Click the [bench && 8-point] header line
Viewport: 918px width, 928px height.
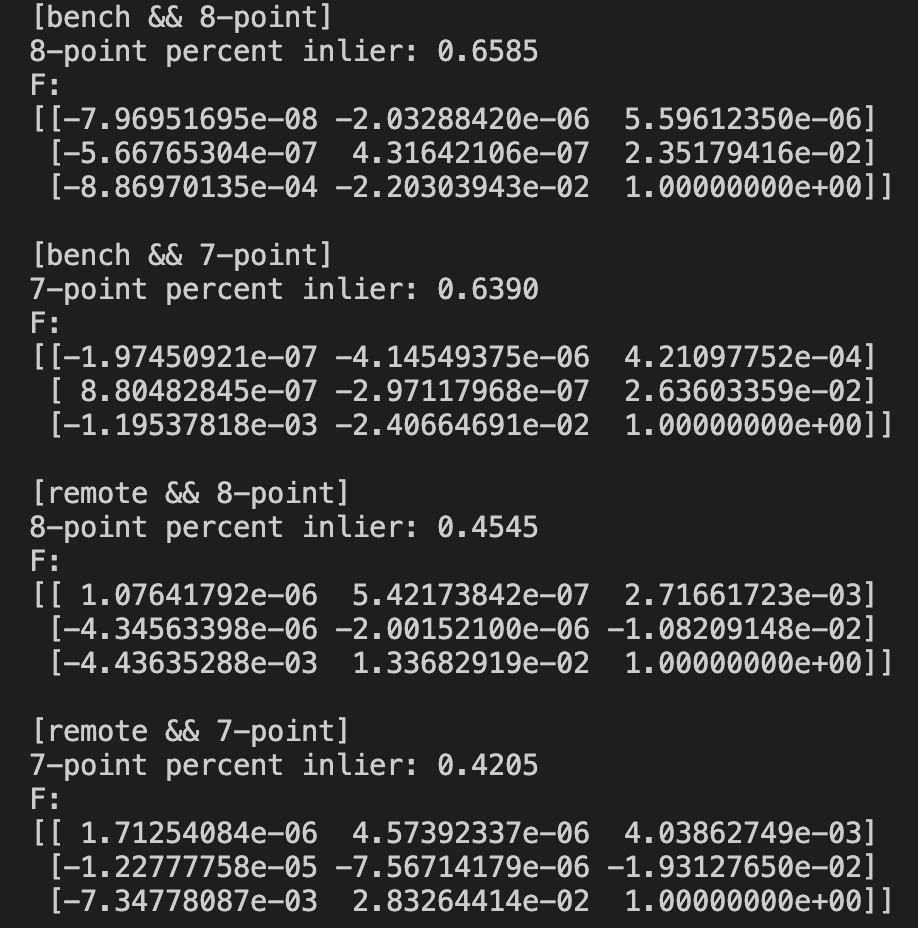coord(182,17)
